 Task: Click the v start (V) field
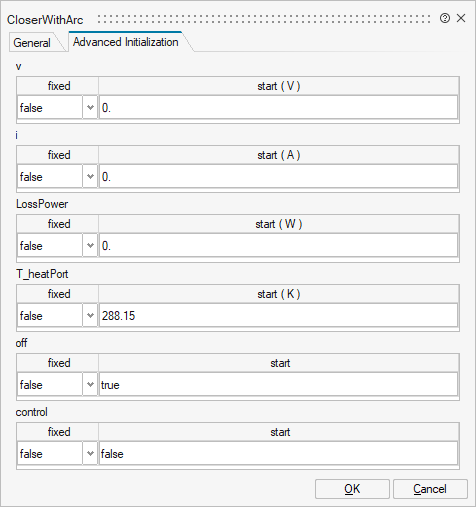pyautogui.click(x=278, y=107)
